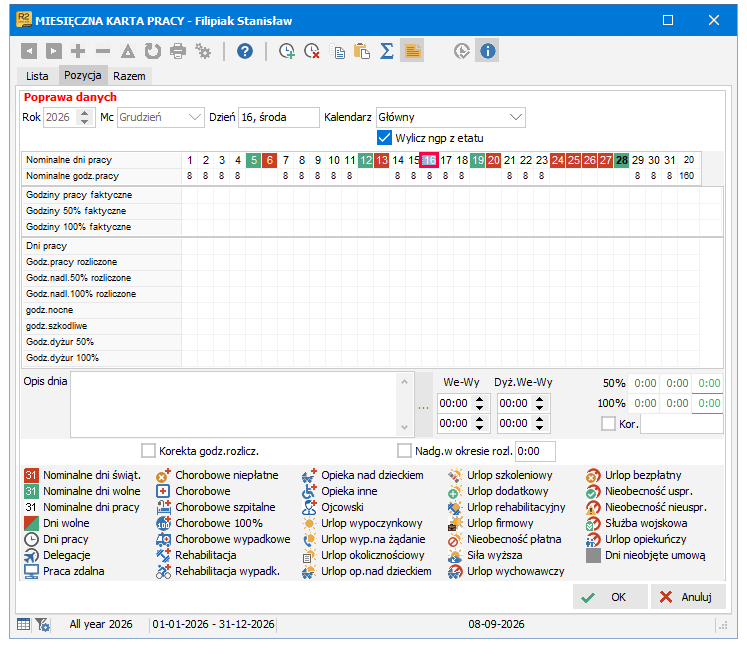Tick the Kor. checkbox
Screen dimensions: 747x657
coord(608,424)
